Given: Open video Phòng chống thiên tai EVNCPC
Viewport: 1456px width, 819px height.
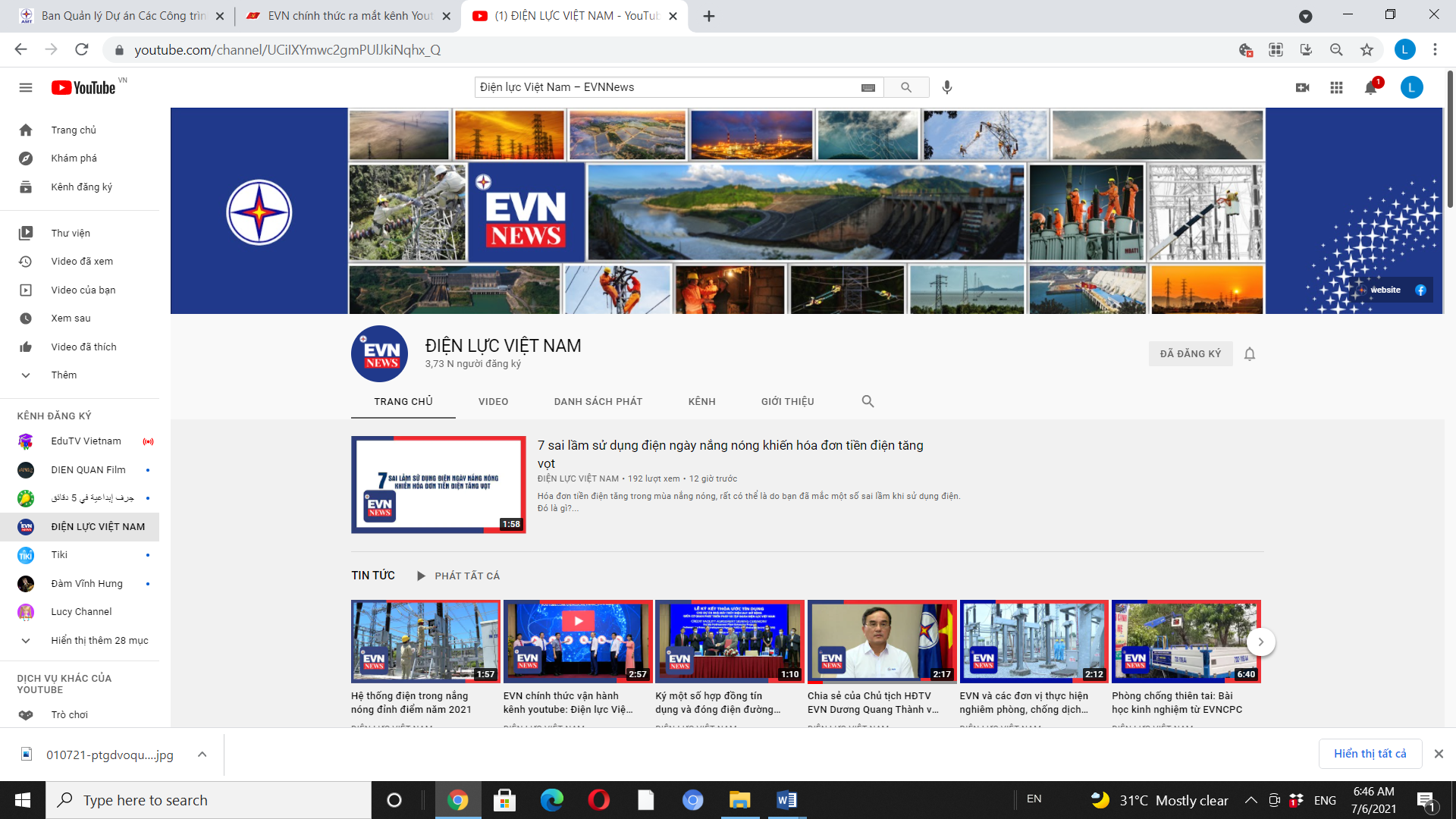Looking at the screenshot, I should (x=1186, y=642).
